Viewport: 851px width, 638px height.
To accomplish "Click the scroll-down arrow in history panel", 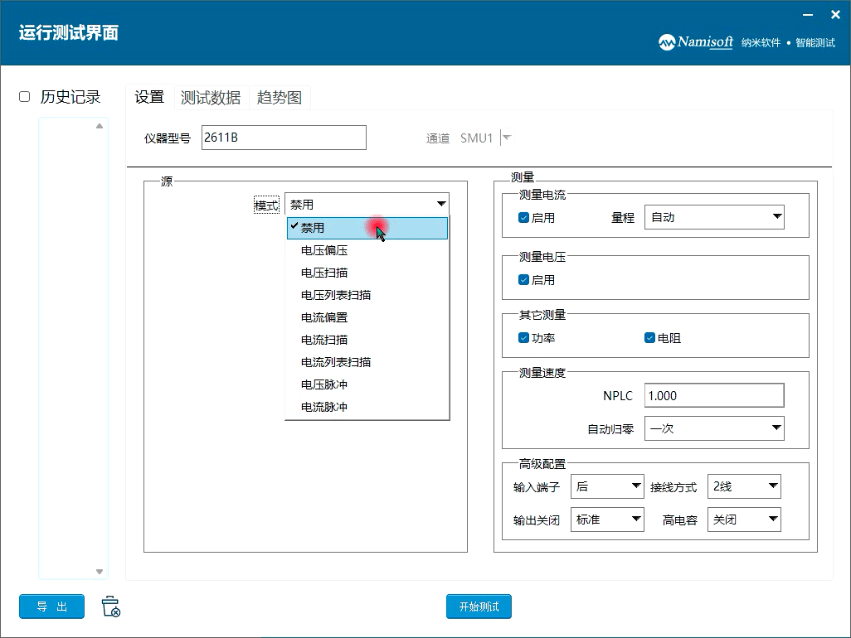I will (98, 570).
